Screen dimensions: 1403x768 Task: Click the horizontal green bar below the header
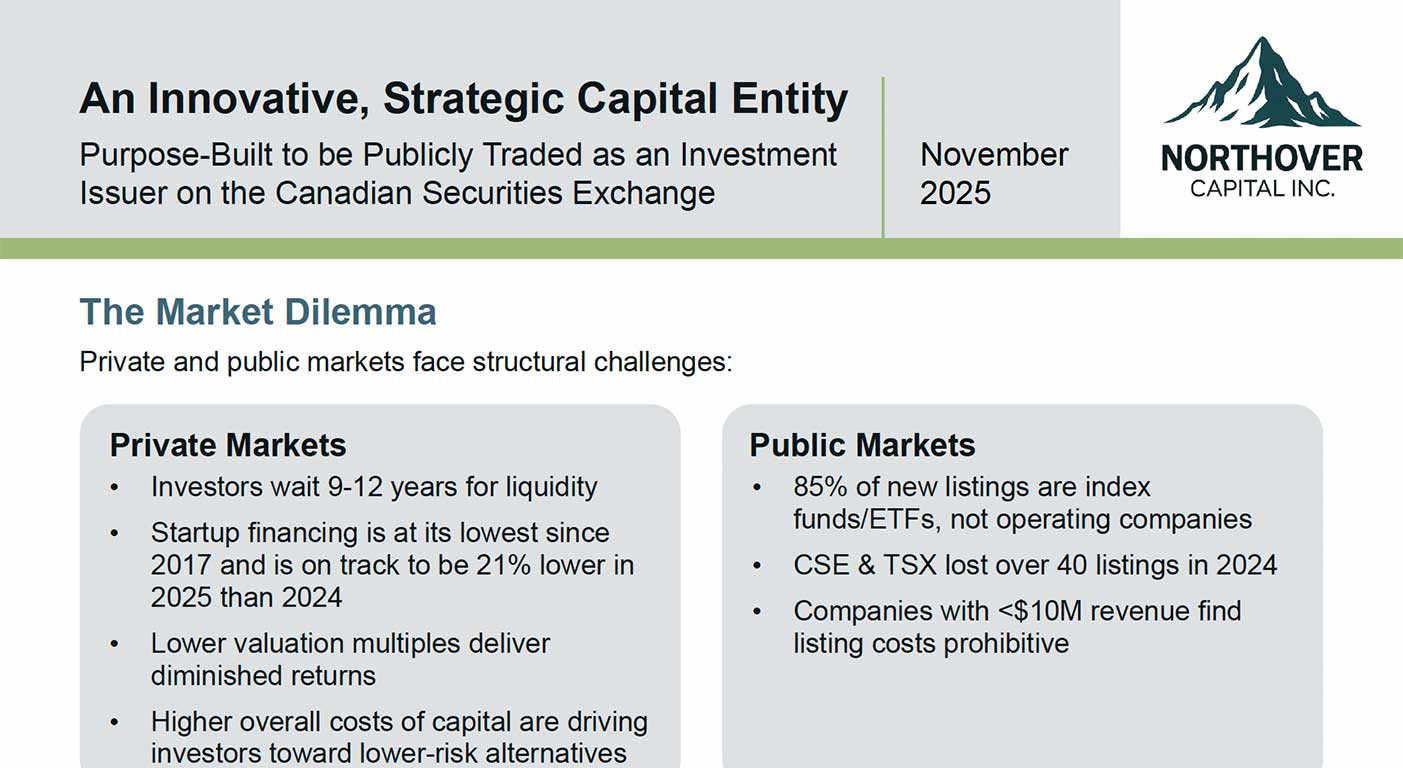pyautogui.click(x=700, y=248)
